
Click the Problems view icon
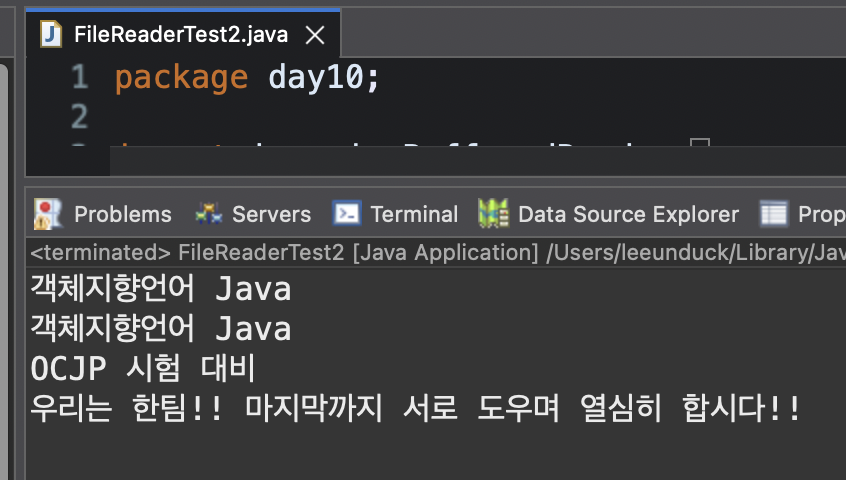pos(49,214)
